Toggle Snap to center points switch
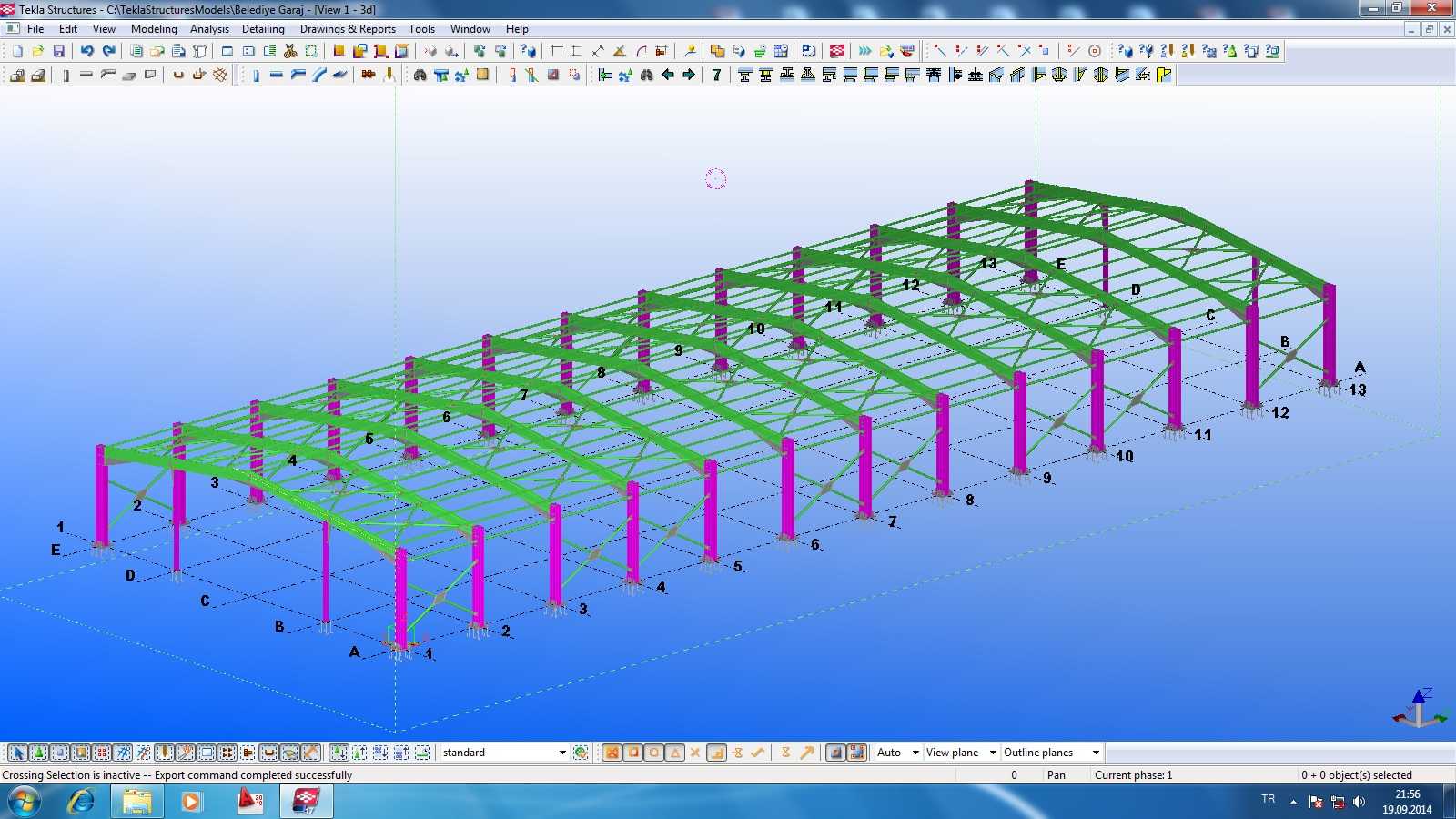Image resolution: width=1456 pixels, height=819 pixels. pos(653,753)
